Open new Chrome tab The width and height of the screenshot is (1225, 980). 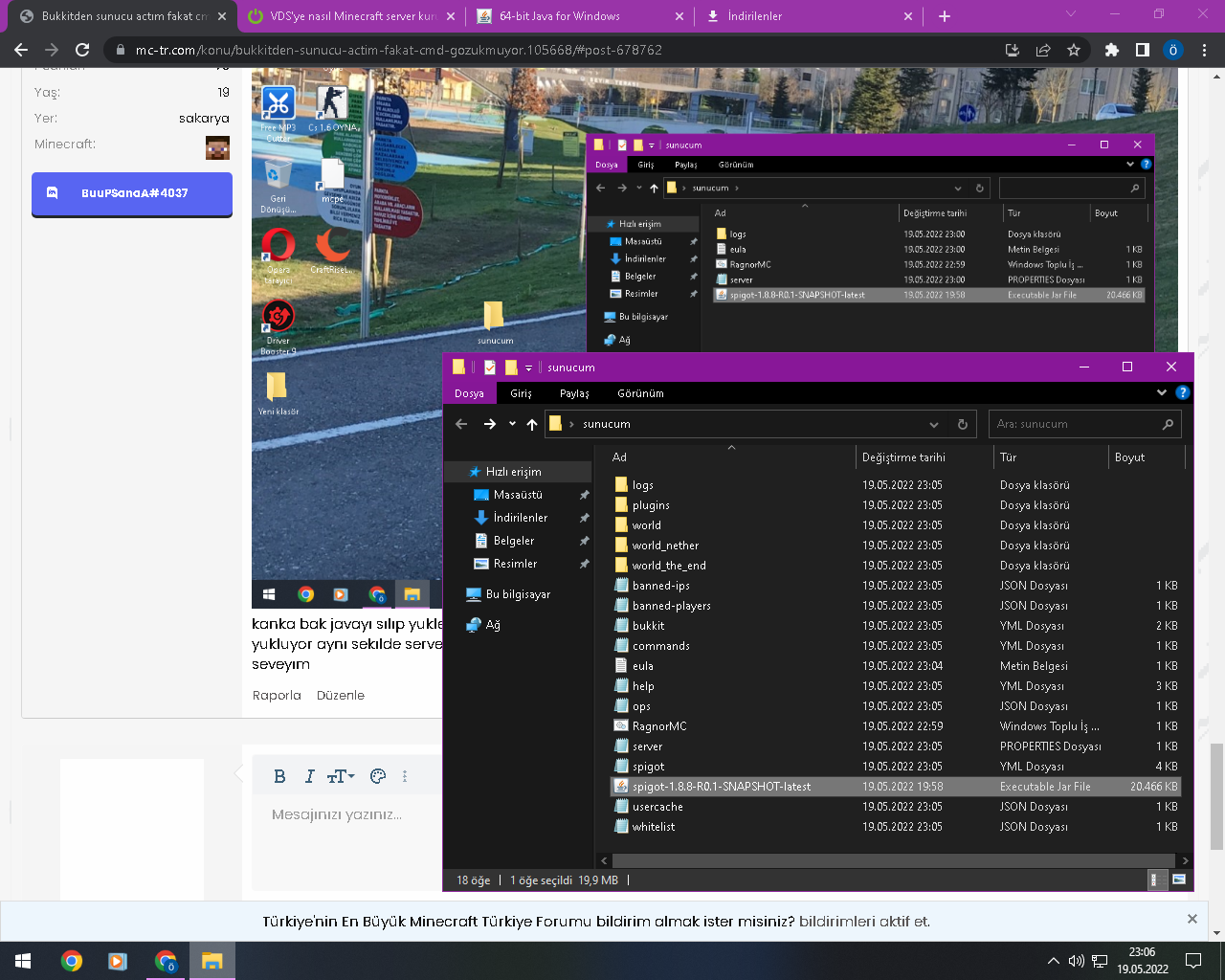945,16
